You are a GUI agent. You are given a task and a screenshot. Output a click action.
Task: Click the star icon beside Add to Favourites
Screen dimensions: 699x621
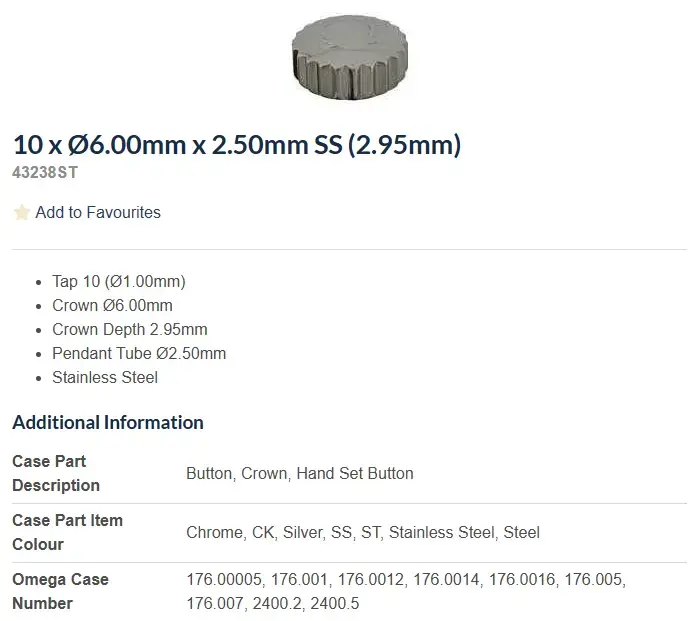point(21,213)
